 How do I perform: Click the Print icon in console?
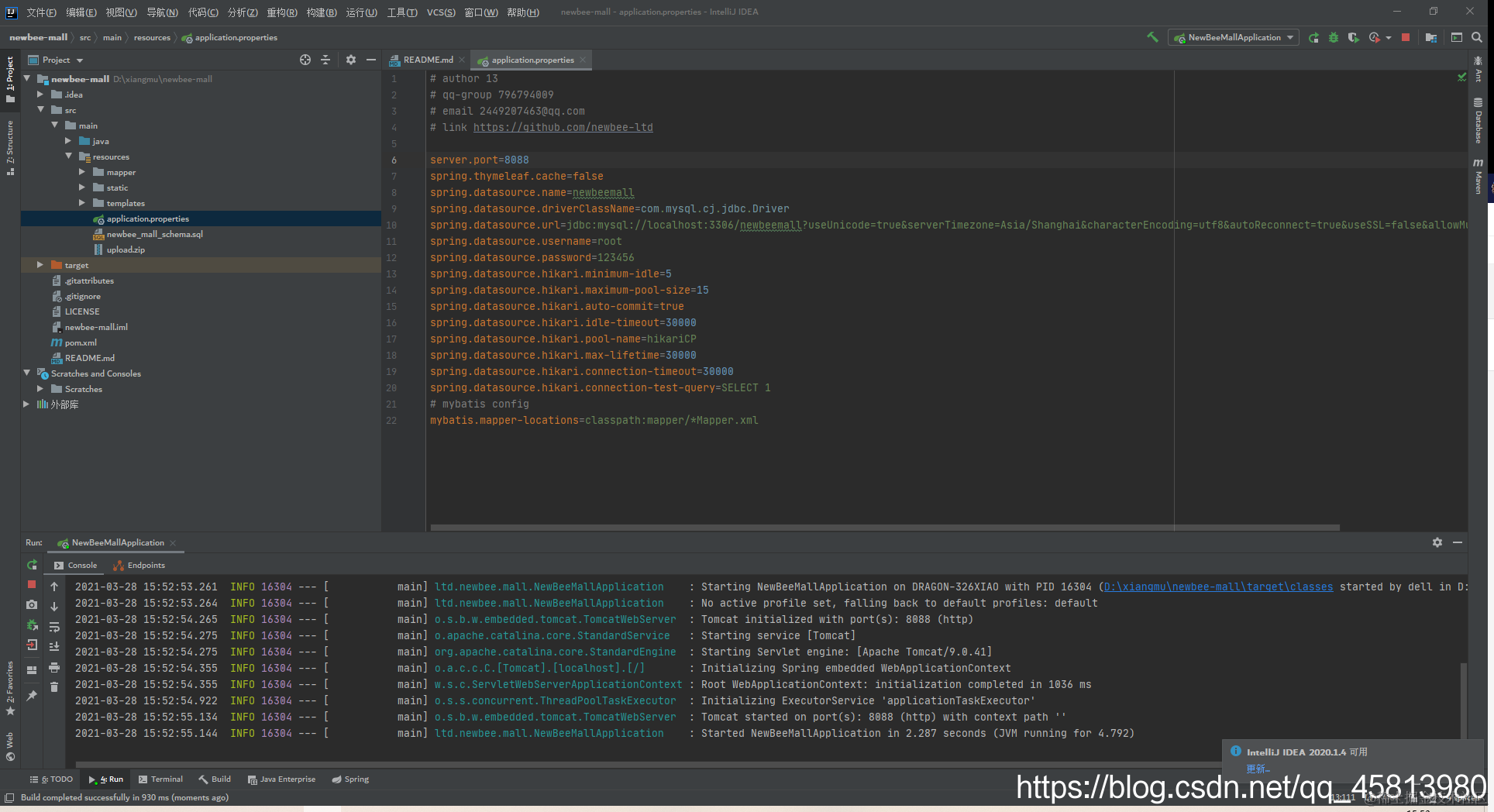(54, 667)
